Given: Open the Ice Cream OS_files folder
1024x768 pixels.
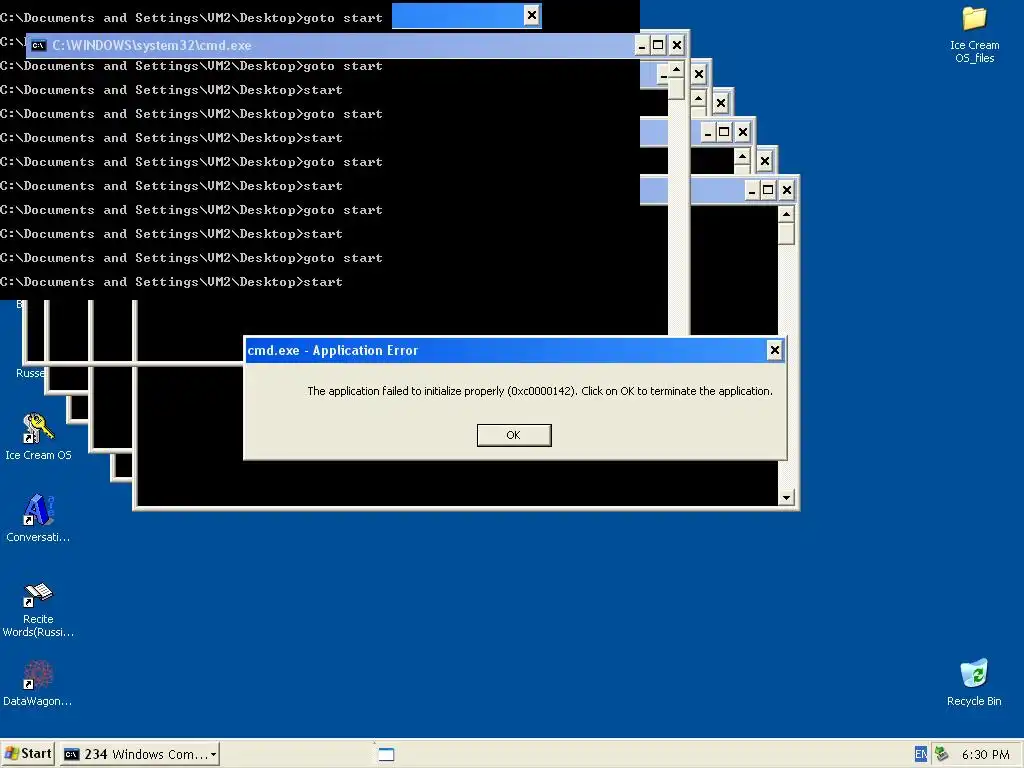Looking at the screenshot, I should [x=974, y=35].
